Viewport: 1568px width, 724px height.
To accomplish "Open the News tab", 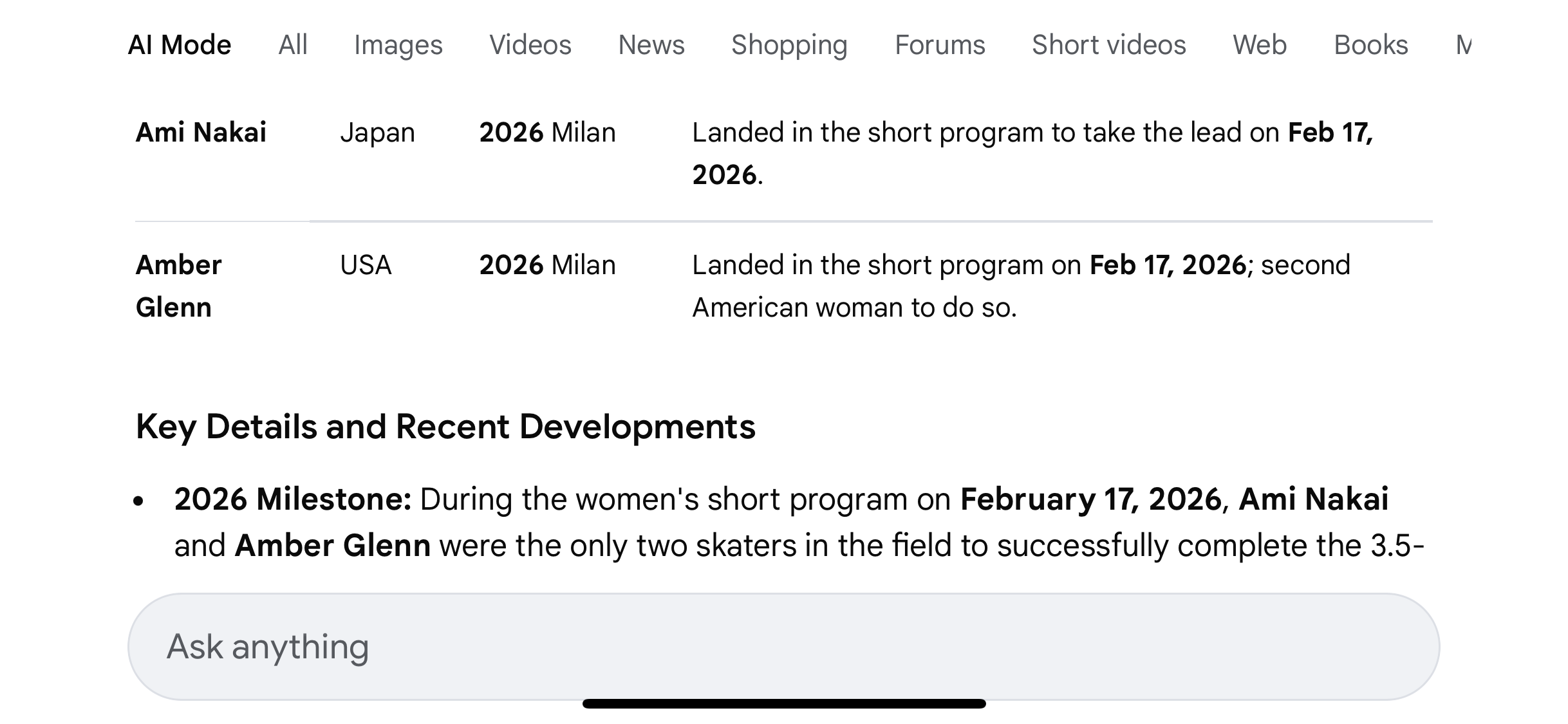I will coord(651,45).
